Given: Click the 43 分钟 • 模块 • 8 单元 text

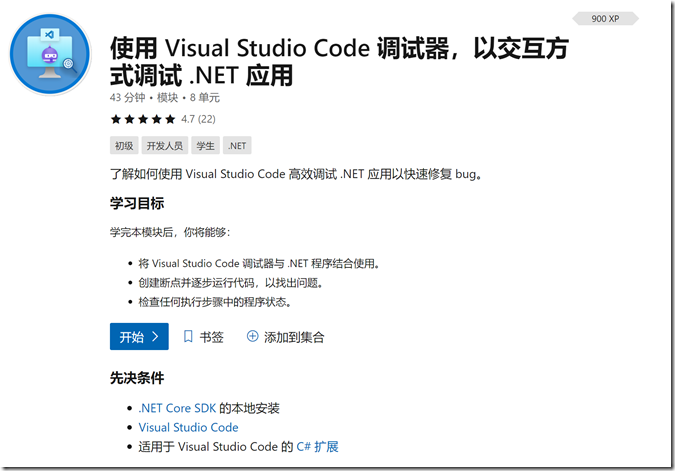Looking at the screenshot, I should coord(165,98).
